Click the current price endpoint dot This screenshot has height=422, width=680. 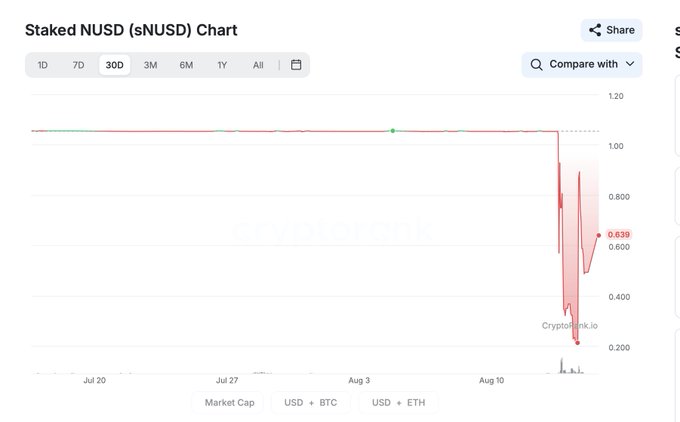(x=599, y=235)
